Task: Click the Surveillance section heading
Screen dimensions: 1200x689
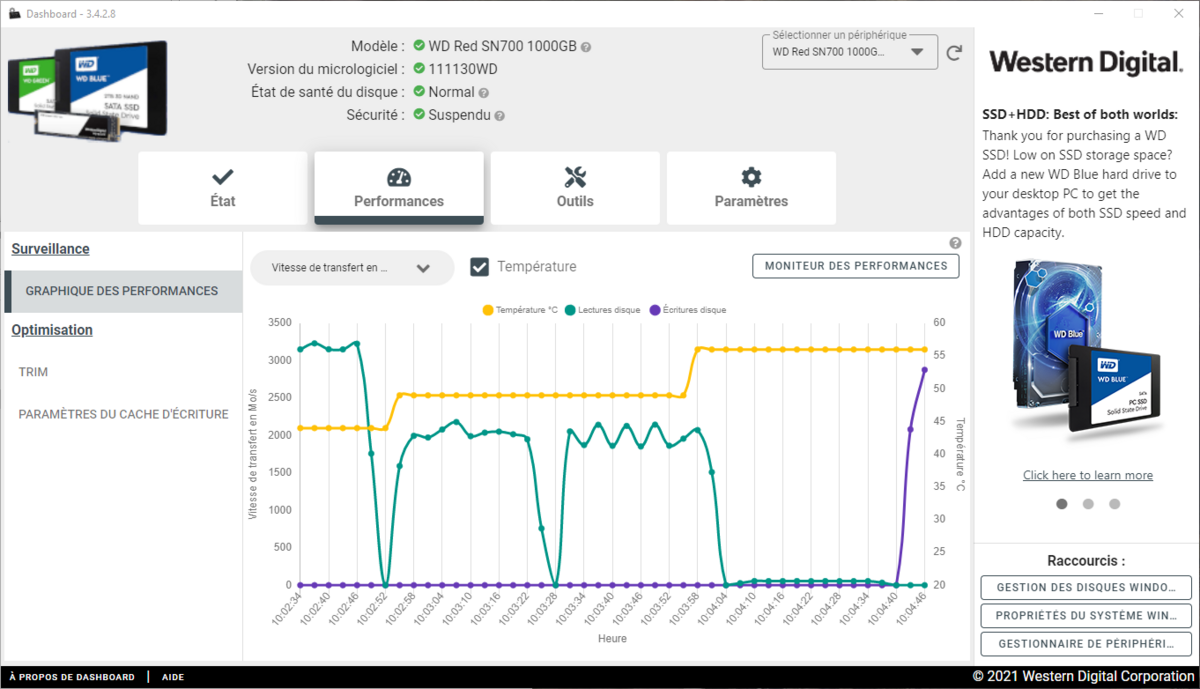Action: click(50, 249)
